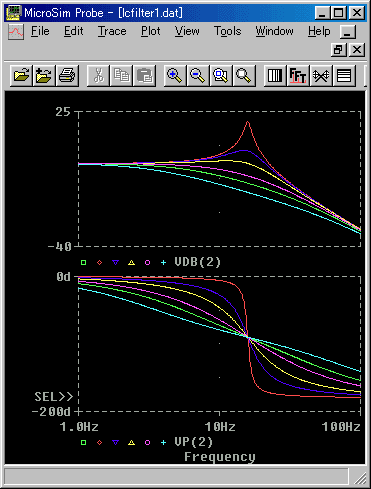Click the Log Y axis icon
The height and width of the screenshot is (489, 371).
[x=344, y=76]
